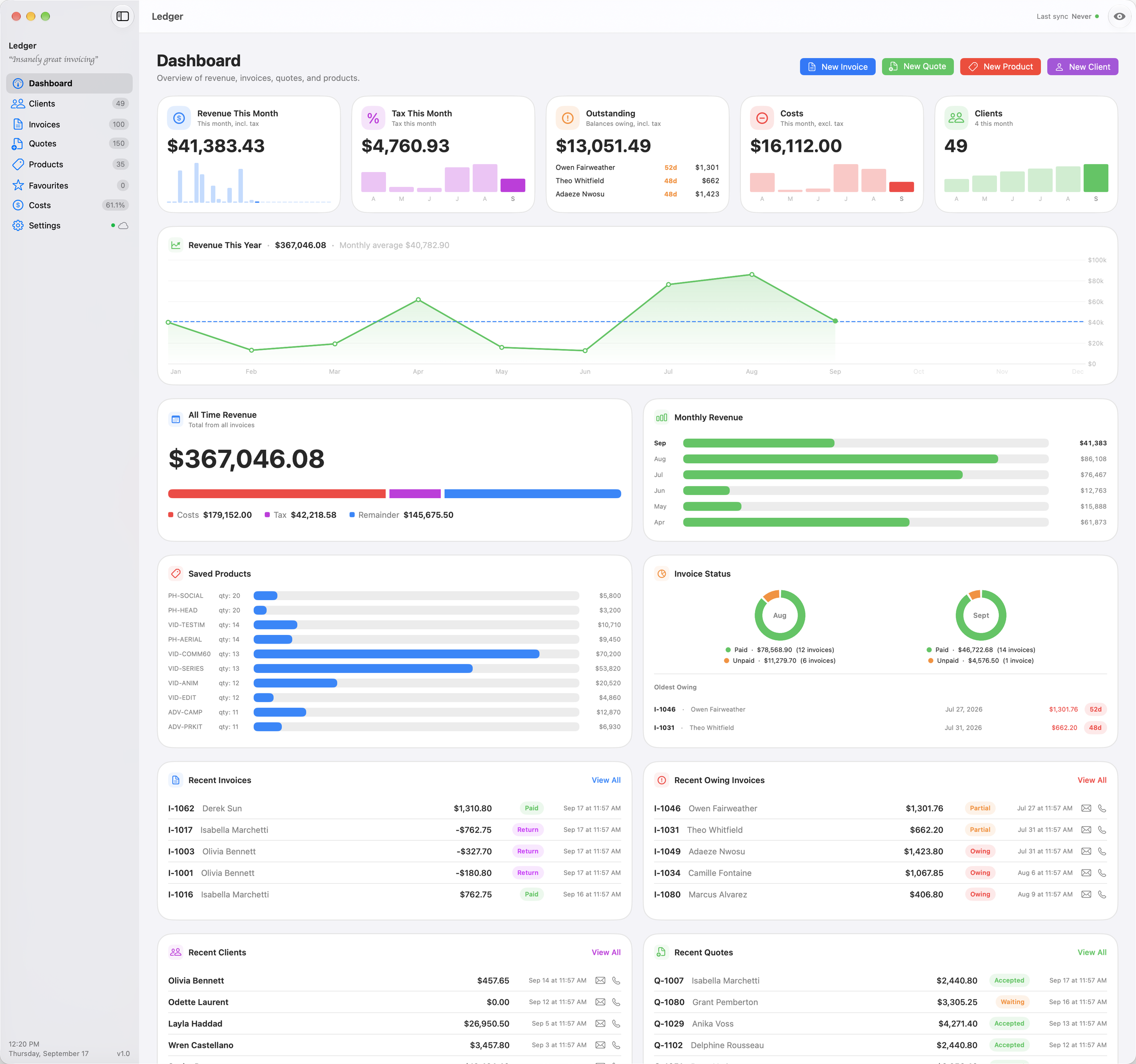Click the New Quote button

click(917, 67)
